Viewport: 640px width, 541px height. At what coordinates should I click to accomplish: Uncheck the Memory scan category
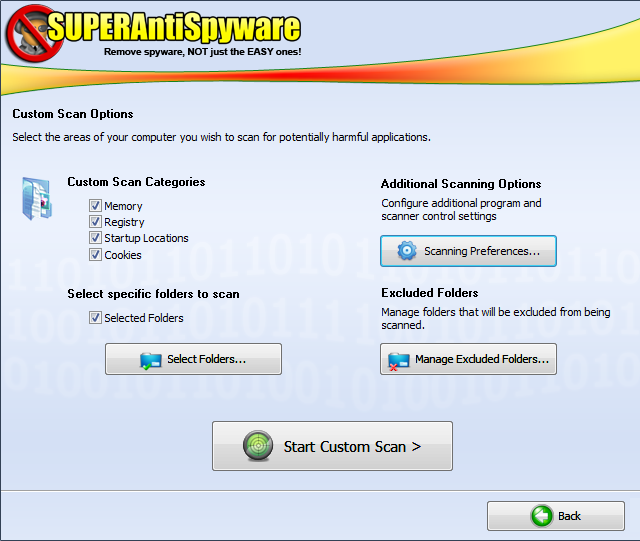95,205
